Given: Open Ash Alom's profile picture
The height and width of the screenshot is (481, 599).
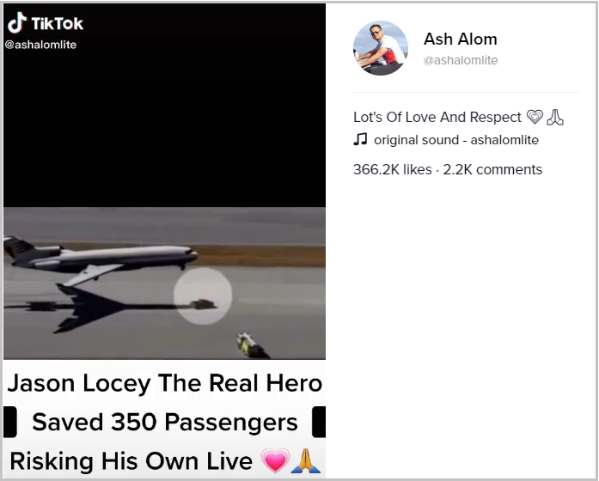Looking at the screenshot, I should pyautogui.click(x=380, y=48).
